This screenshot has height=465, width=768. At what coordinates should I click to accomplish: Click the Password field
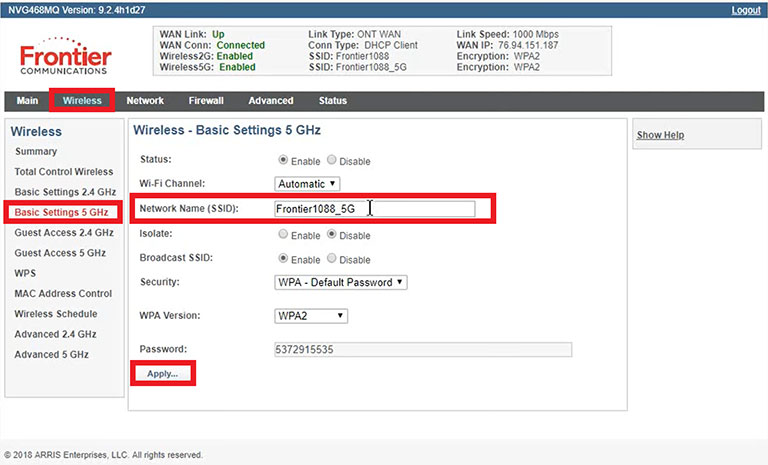(x=423, y=349)
